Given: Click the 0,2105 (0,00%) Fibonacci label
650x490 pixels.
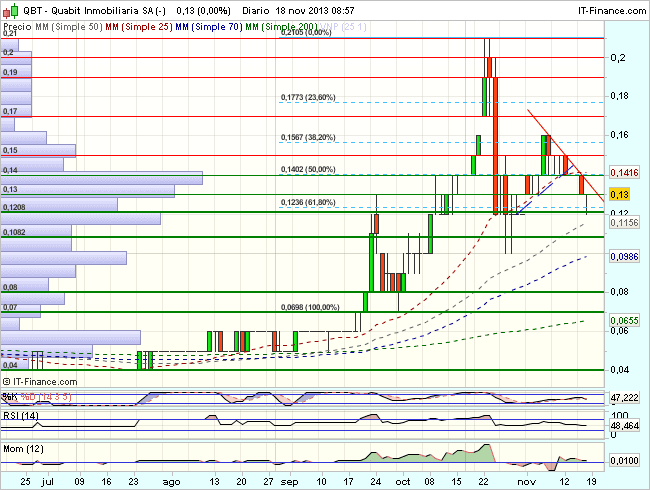Looking at the screenshot, I should 306,32.
